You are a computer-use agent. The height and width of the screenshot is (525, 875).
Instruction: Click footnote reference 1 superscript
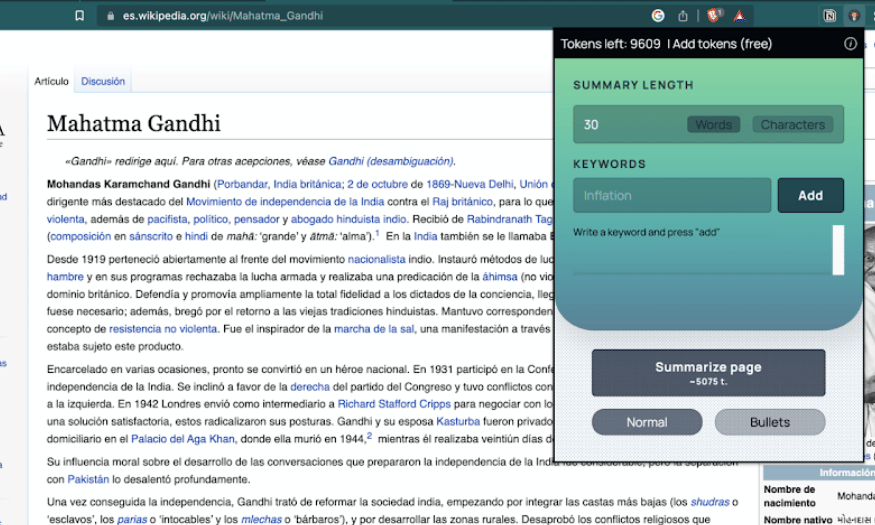tap(377, 233)
